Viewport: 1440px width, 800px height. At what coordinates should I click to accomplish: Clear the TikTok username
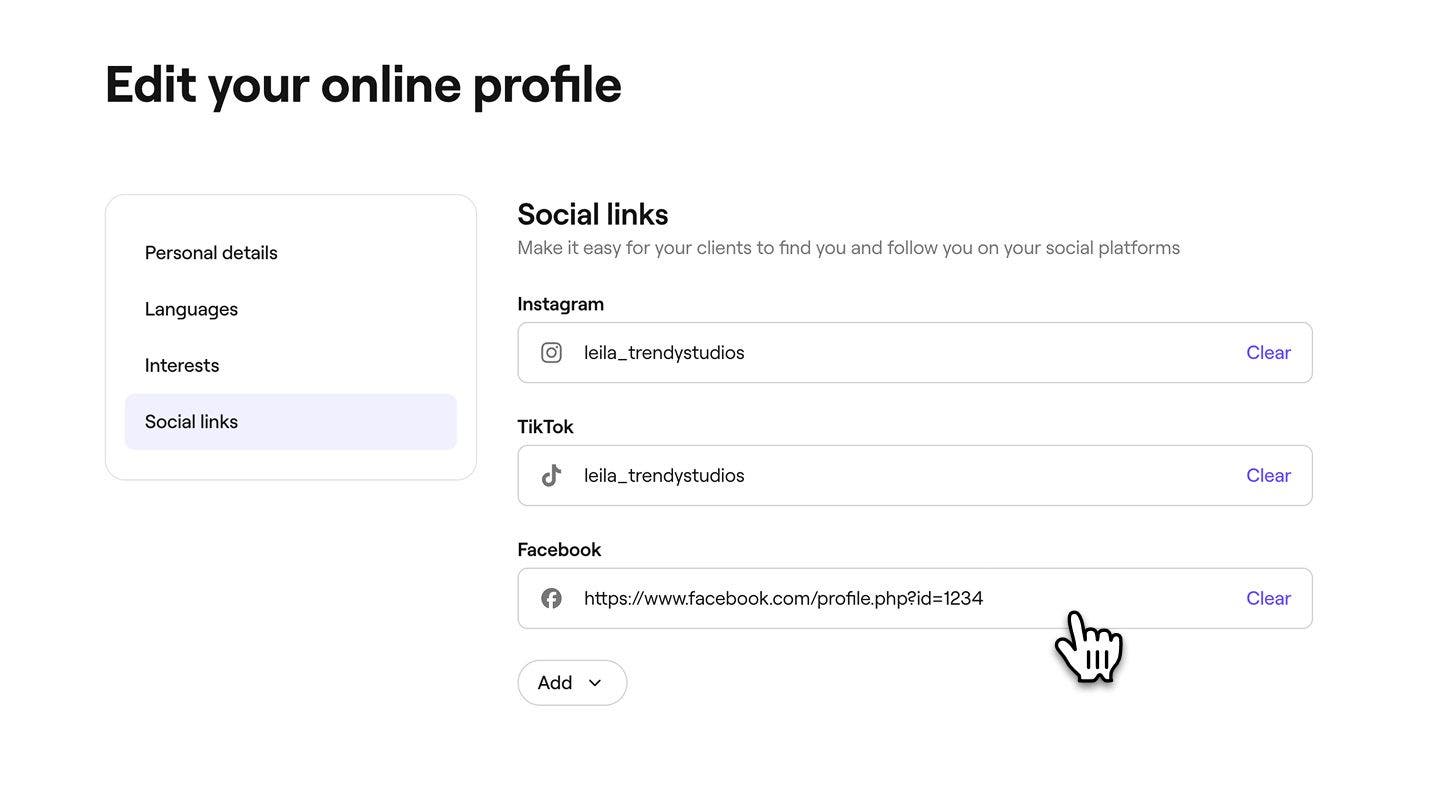(1268, 476)
